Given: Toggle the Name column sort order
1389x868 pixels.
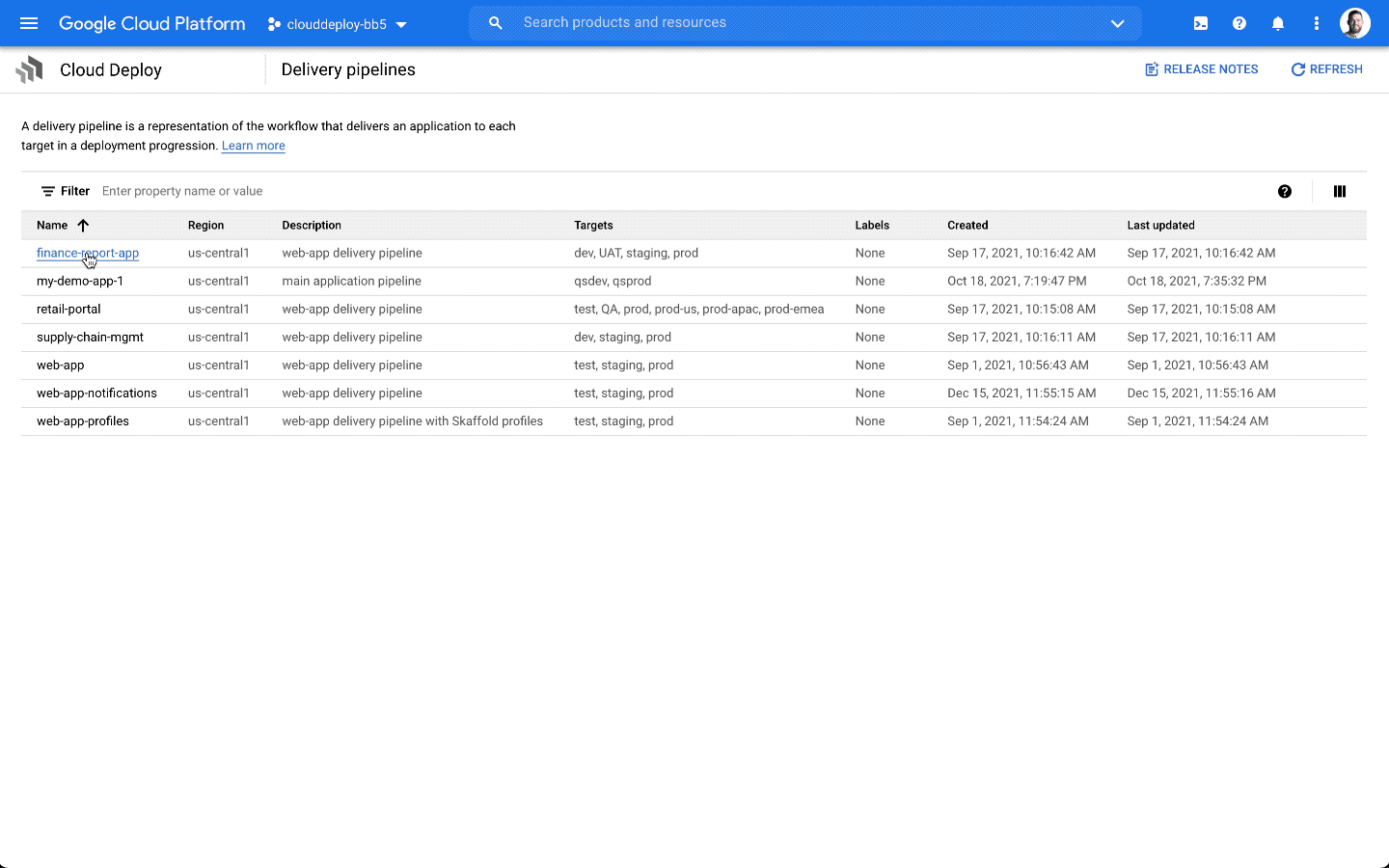Looking at the screenshot, I should pos(83,225).
